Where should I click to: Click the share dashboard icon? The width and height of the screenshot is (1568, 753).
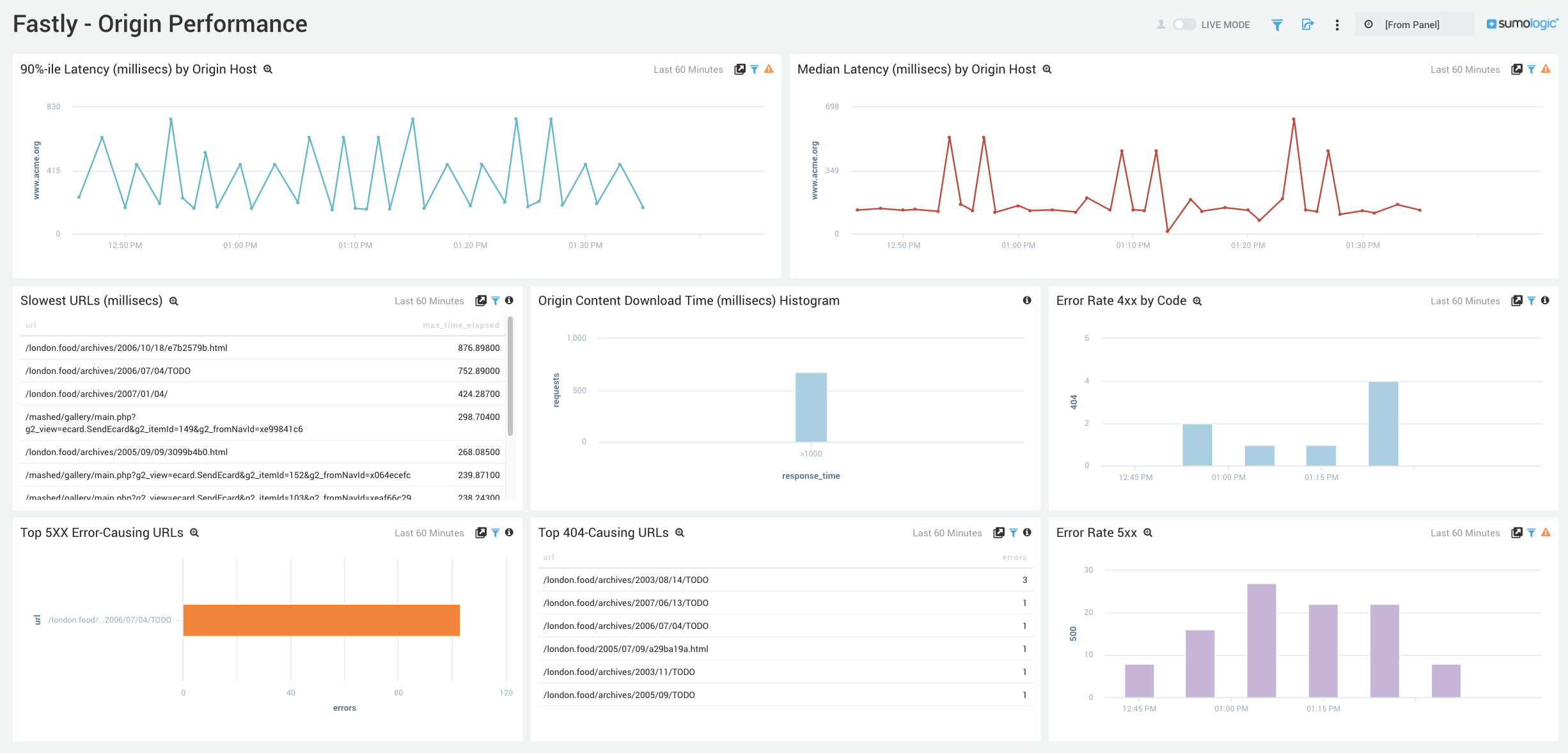coord(1308,24)
